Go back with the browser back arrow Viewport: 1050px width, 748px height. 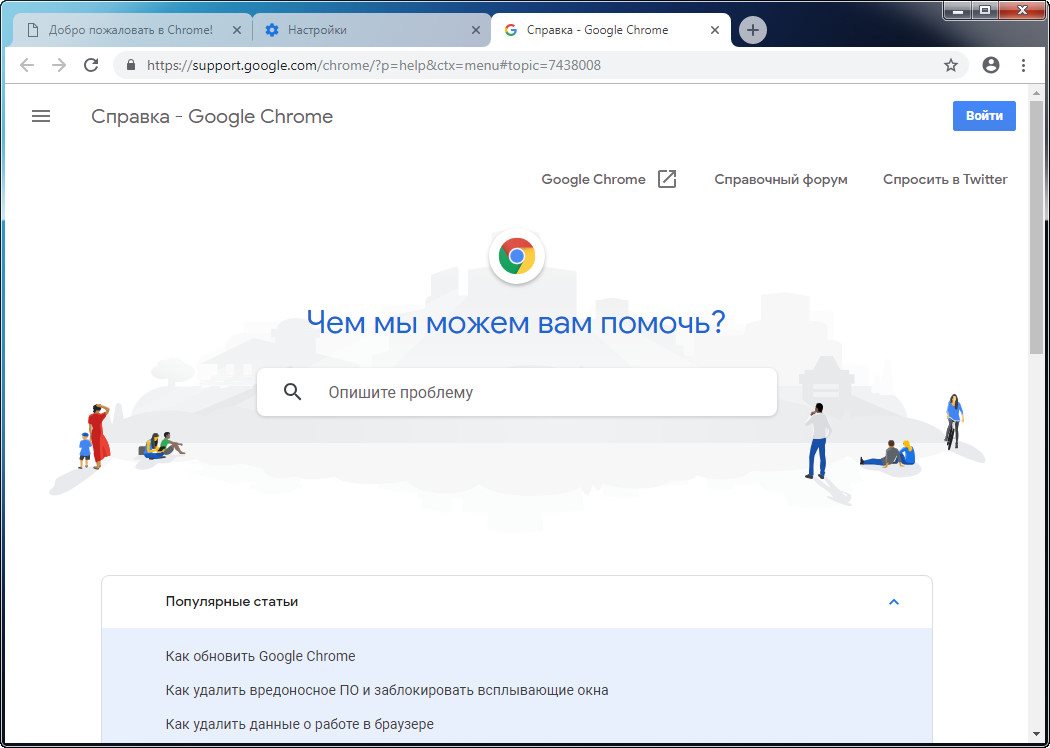pyautogui.click(x=27, y=65)
